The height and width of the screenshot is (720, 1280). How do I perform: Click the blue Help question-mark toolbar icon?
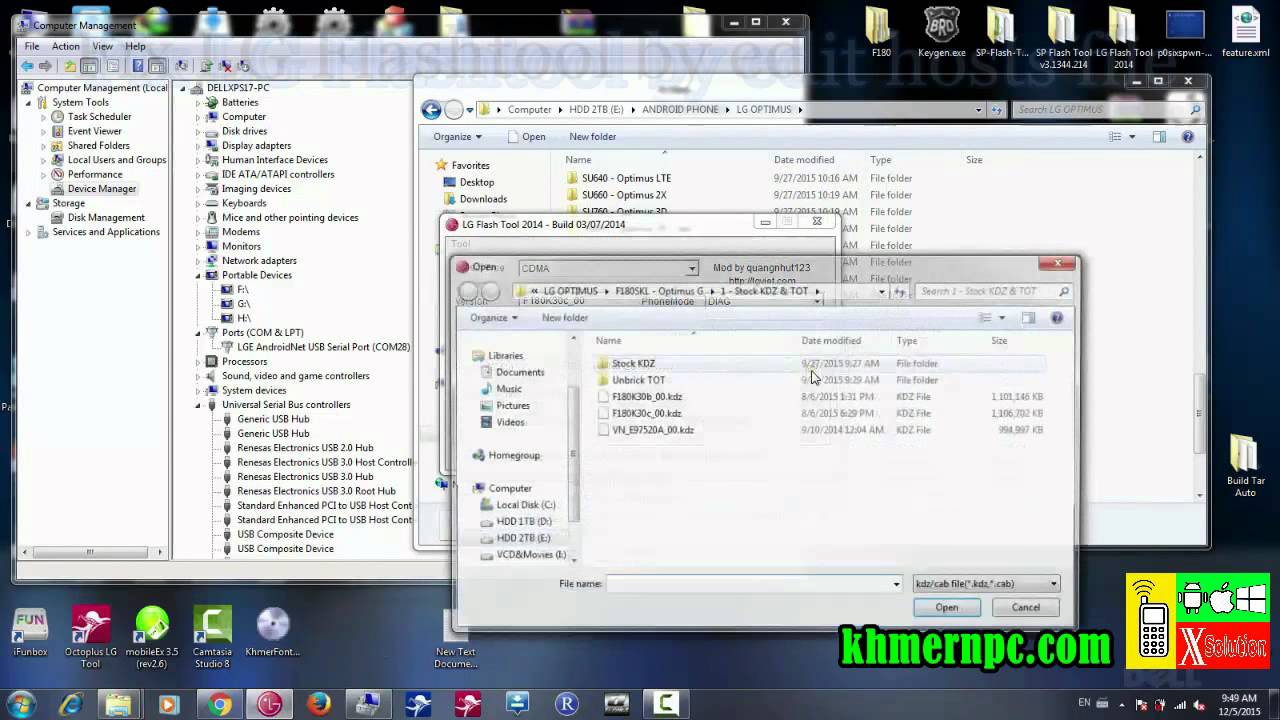click(138, 66)
